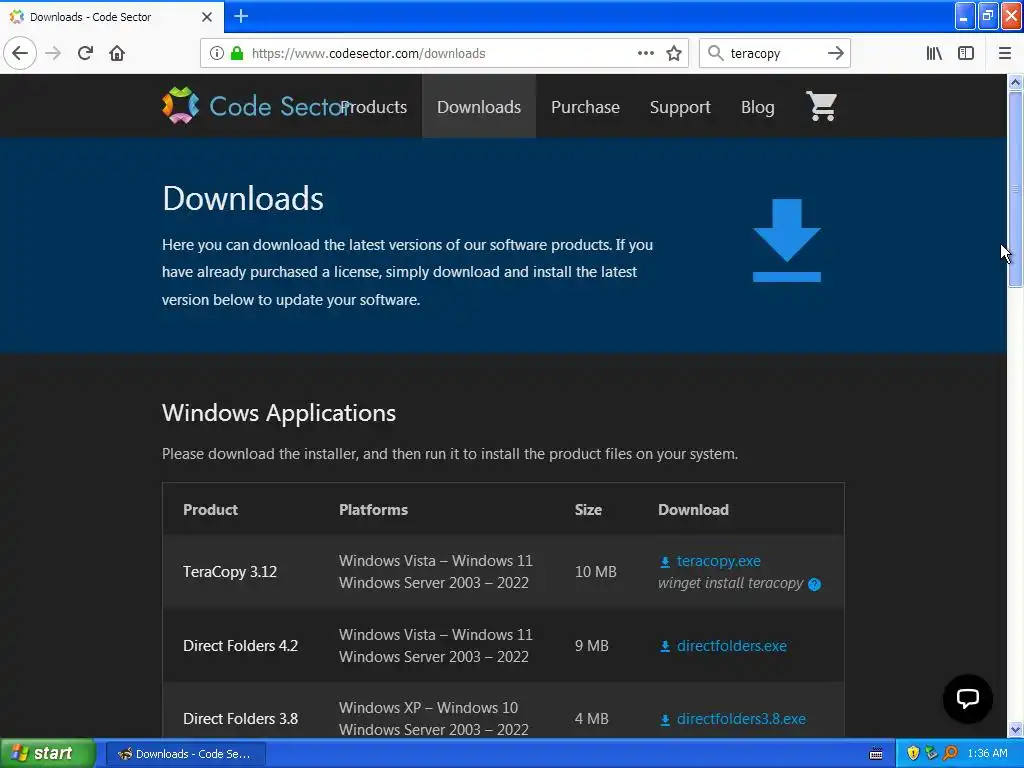
Task: Click the 4 MB size cell
Action: (592, 719)
